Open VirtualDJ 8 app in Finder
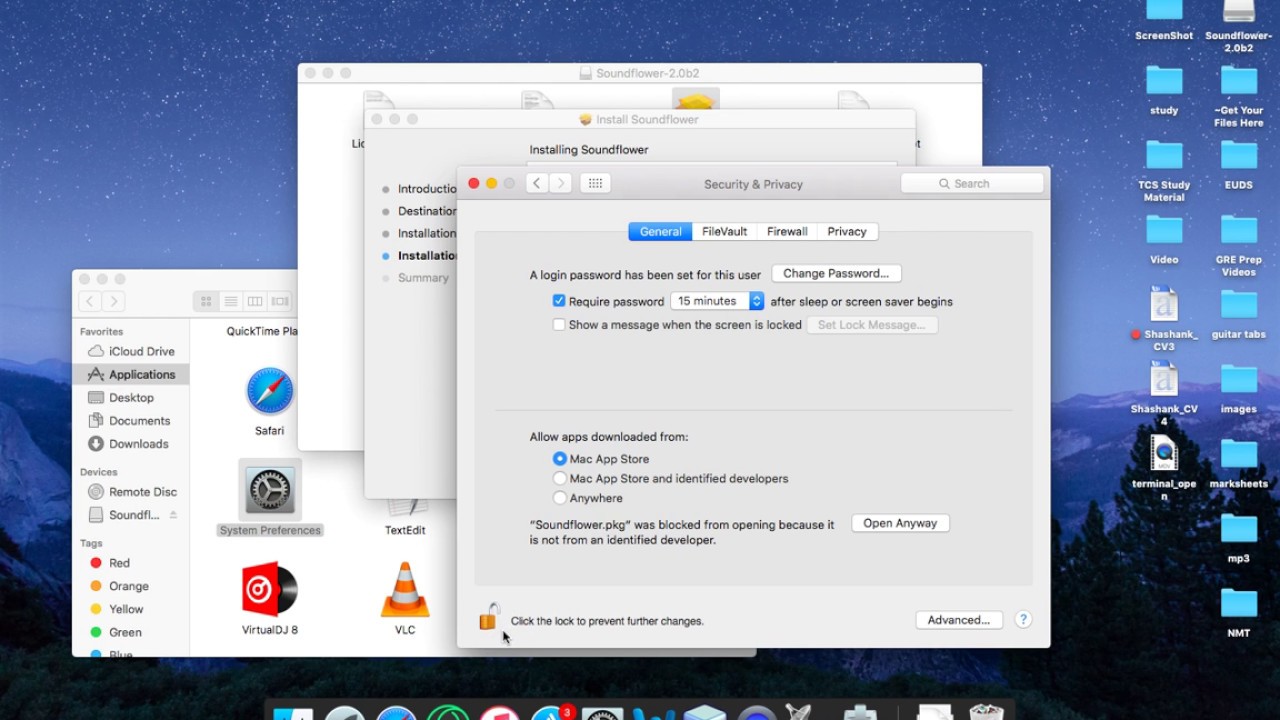The image size is (1280, 720). click(x=270, y=589)
